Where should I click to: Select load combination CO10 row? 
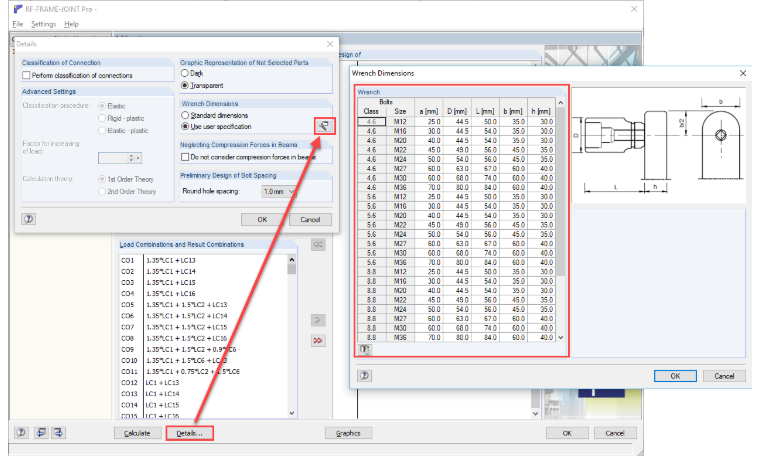(x=204, y=361)
